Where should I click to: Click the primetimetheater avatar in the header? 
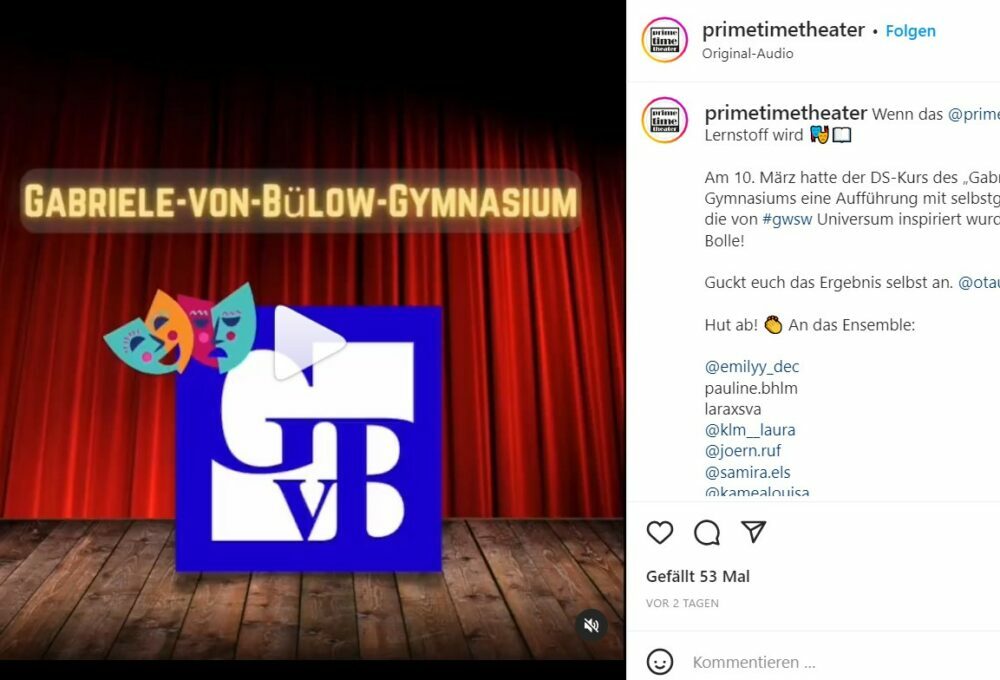click(665, 40)
